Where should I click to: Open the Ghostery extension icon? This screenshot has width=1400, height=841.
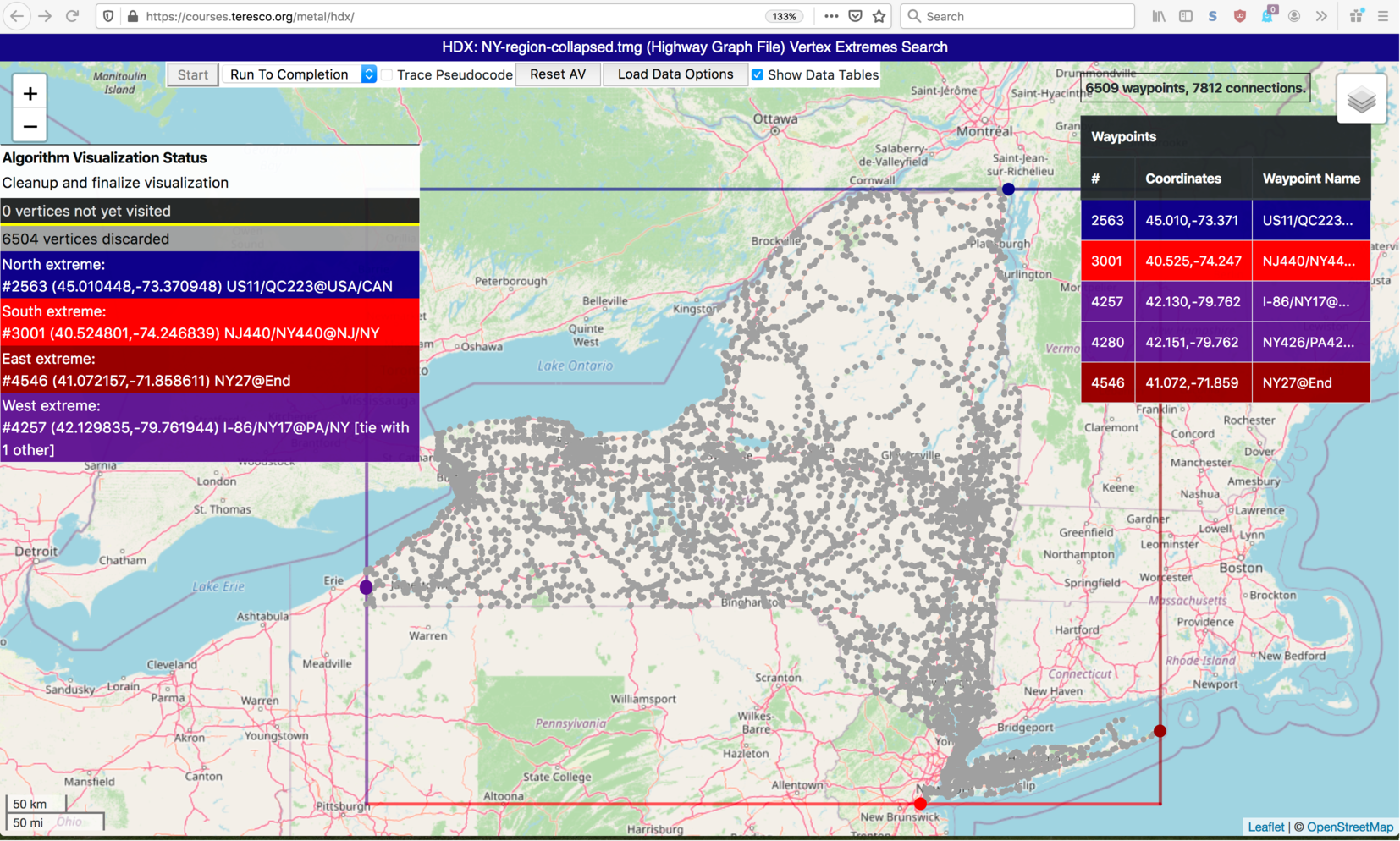point(1267,16)
